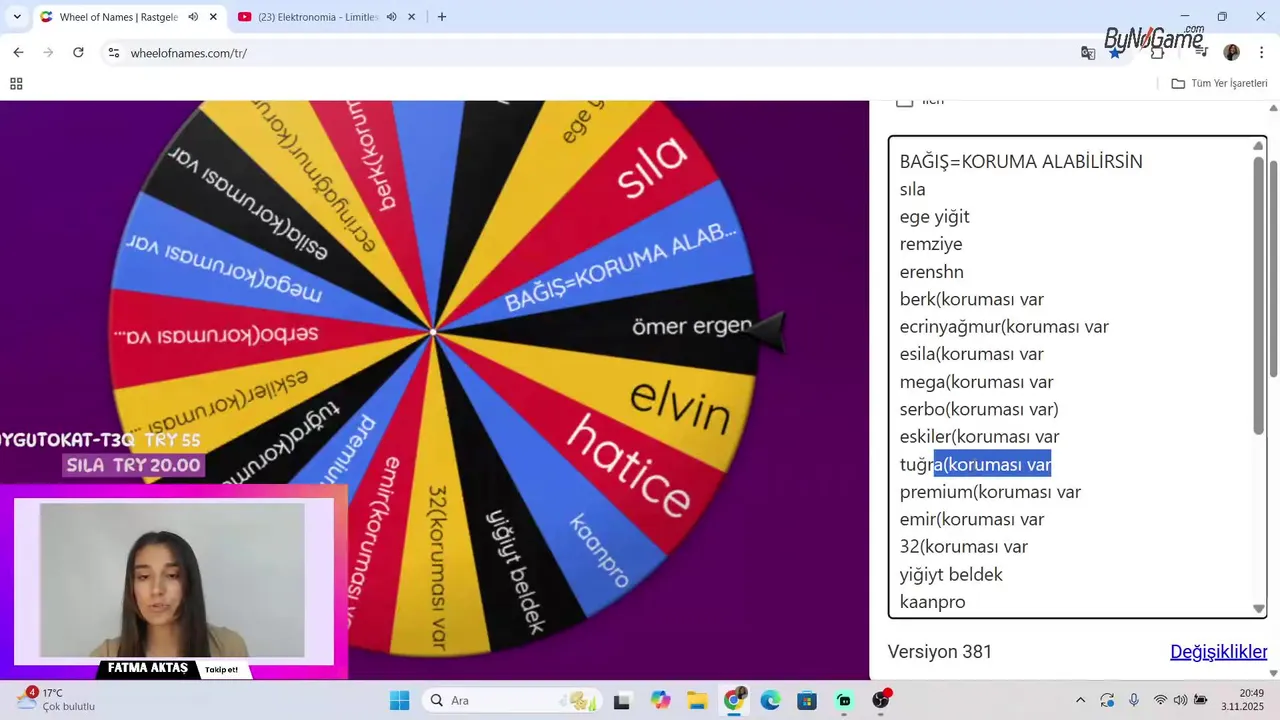
Task: Open the Değişiklikler link
Action: click(x=1219, y=652)
